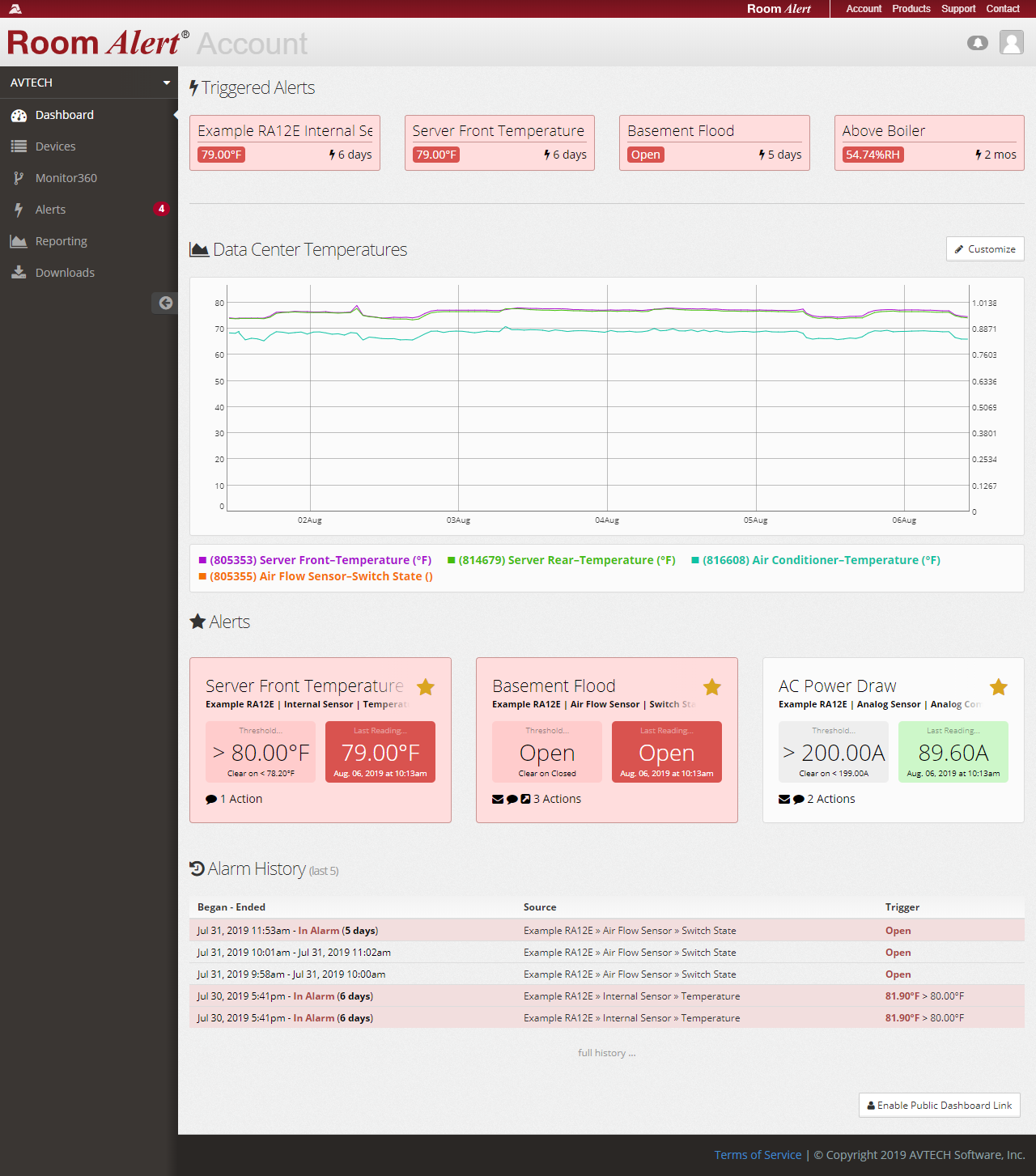Click the email action icon under Basement Flood
The height and width of the screenshot is (1176, 1036).
click(497, 799)
